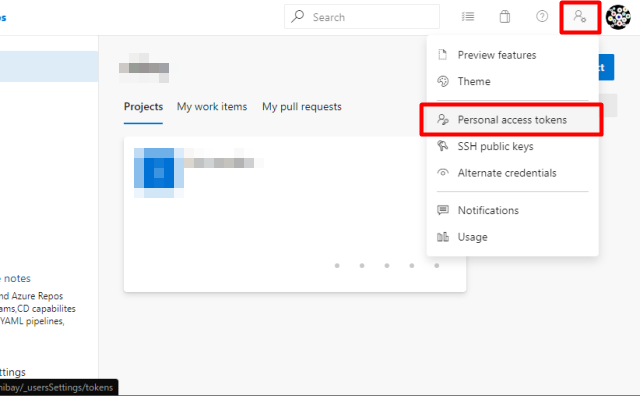Click the Usage bar chart icon
The width and height of the screenshot is (640, 396).
click(443, 237)
